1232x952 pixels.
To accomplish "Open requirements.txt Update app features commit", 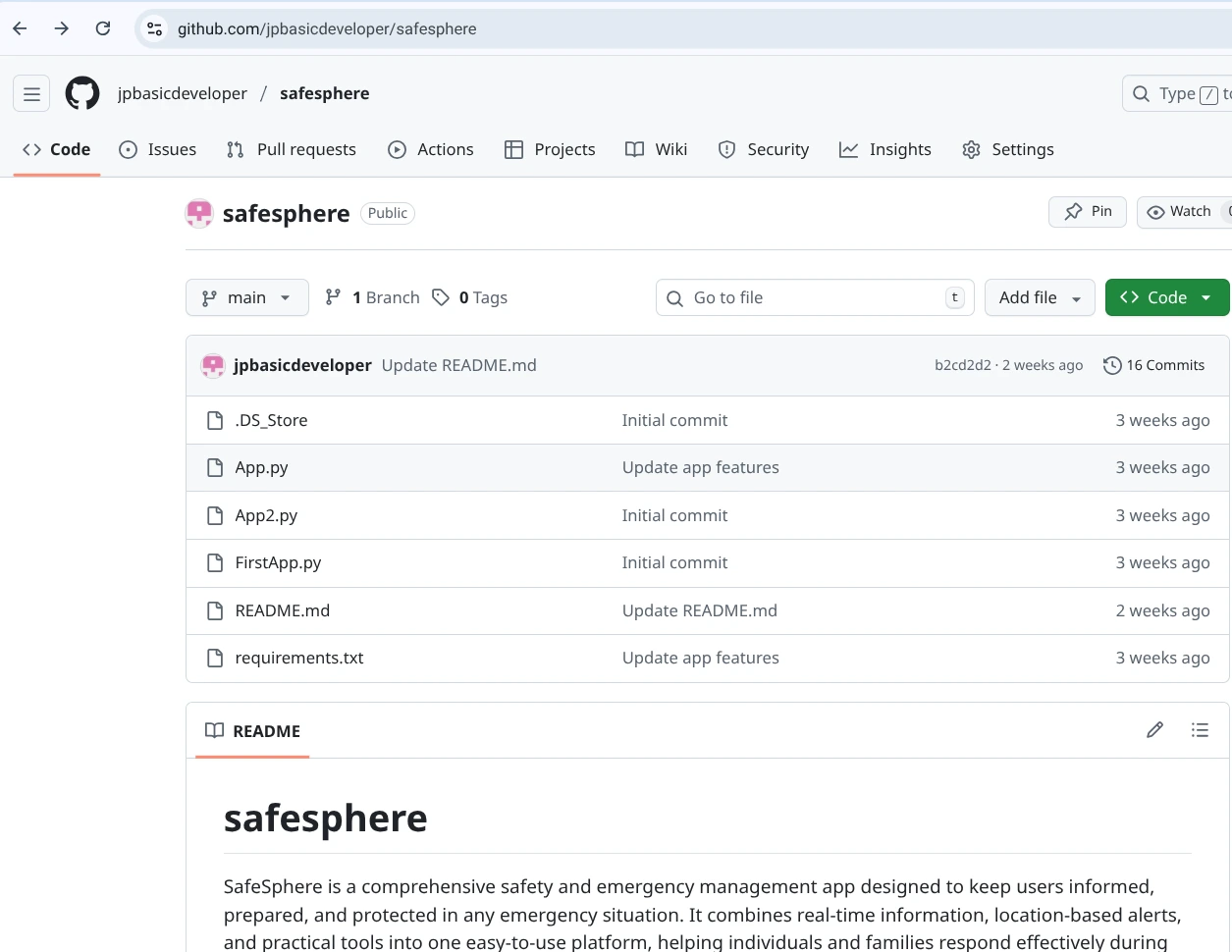I will [701, 658].
